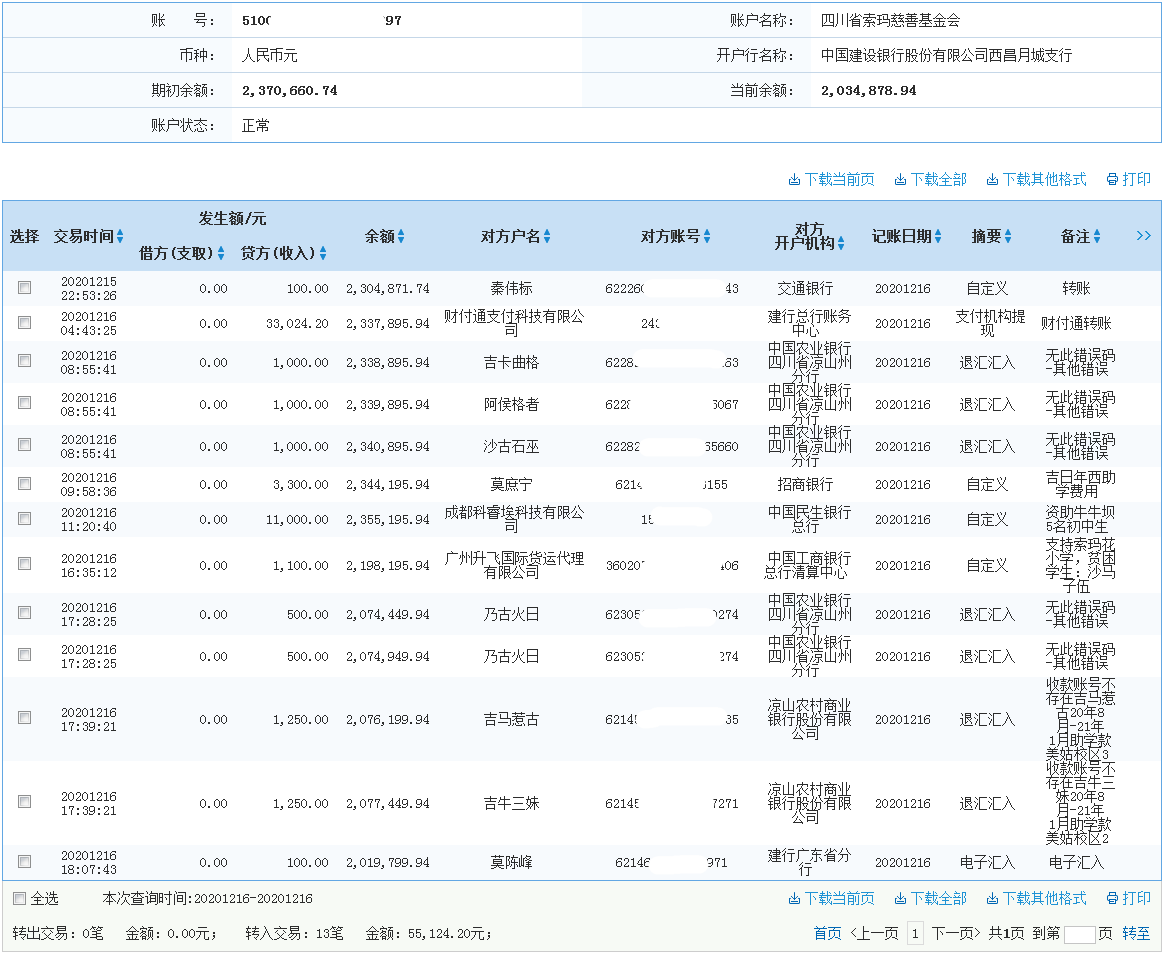Image resolution: width=1162 pixels, height=955 pixels.
Task: Toggle the 摘要 column sort control
Action: point(1007,237)
